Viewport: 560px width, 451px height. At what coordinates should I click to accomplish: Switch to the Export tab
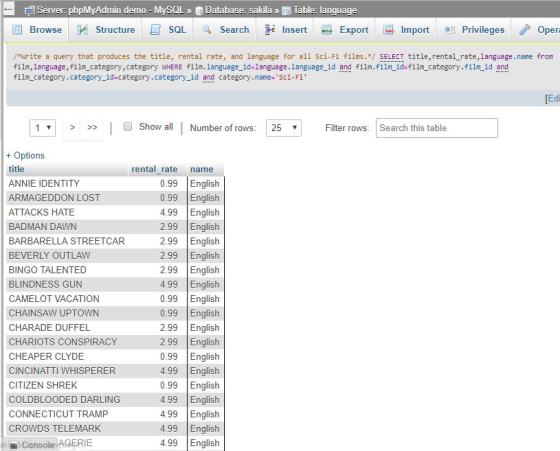344,30
